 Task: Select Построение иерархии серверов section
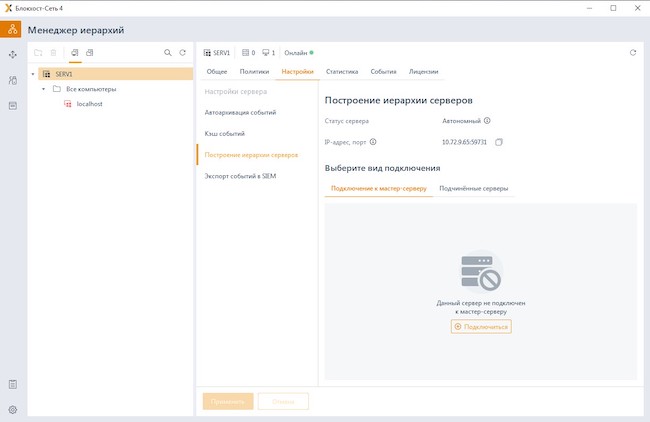[x=251, y=155]
